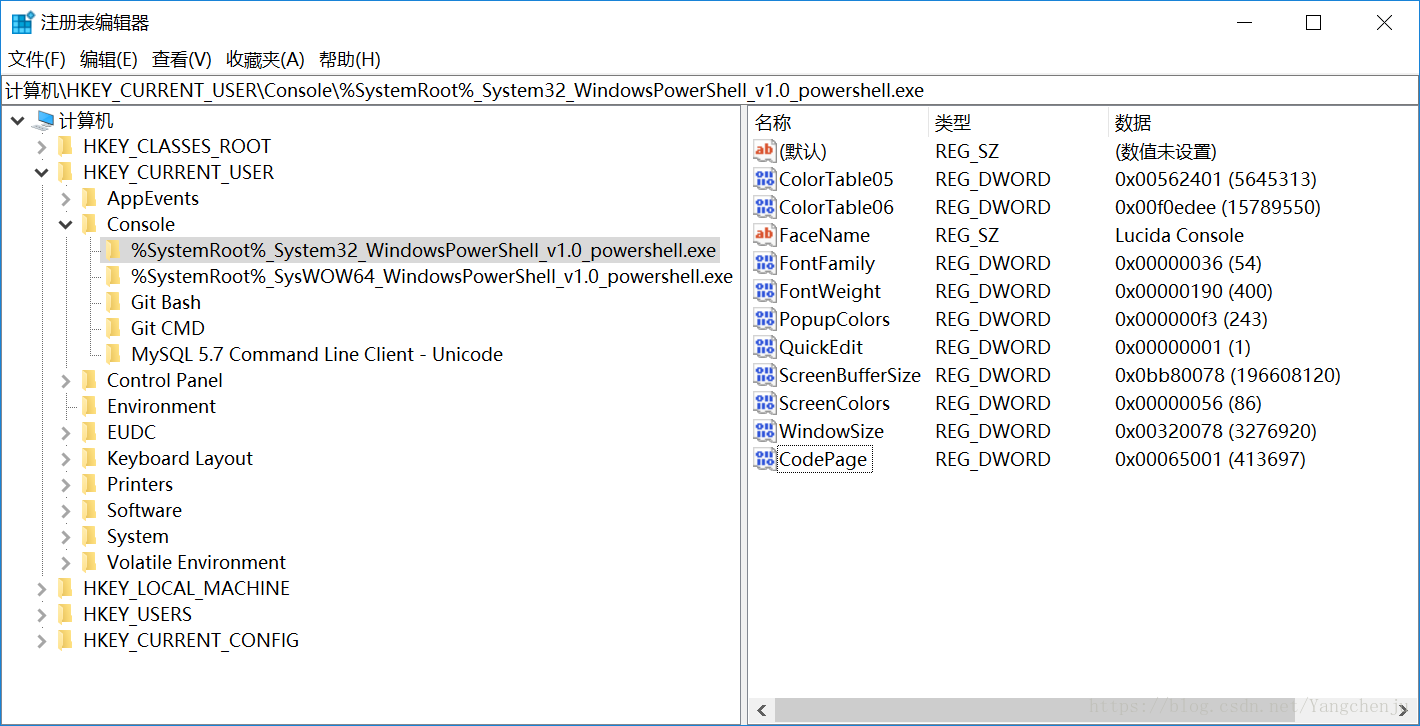Click the horizontal scrollbar left arrow
The image size is (1420, 726).
coord(761,710)
